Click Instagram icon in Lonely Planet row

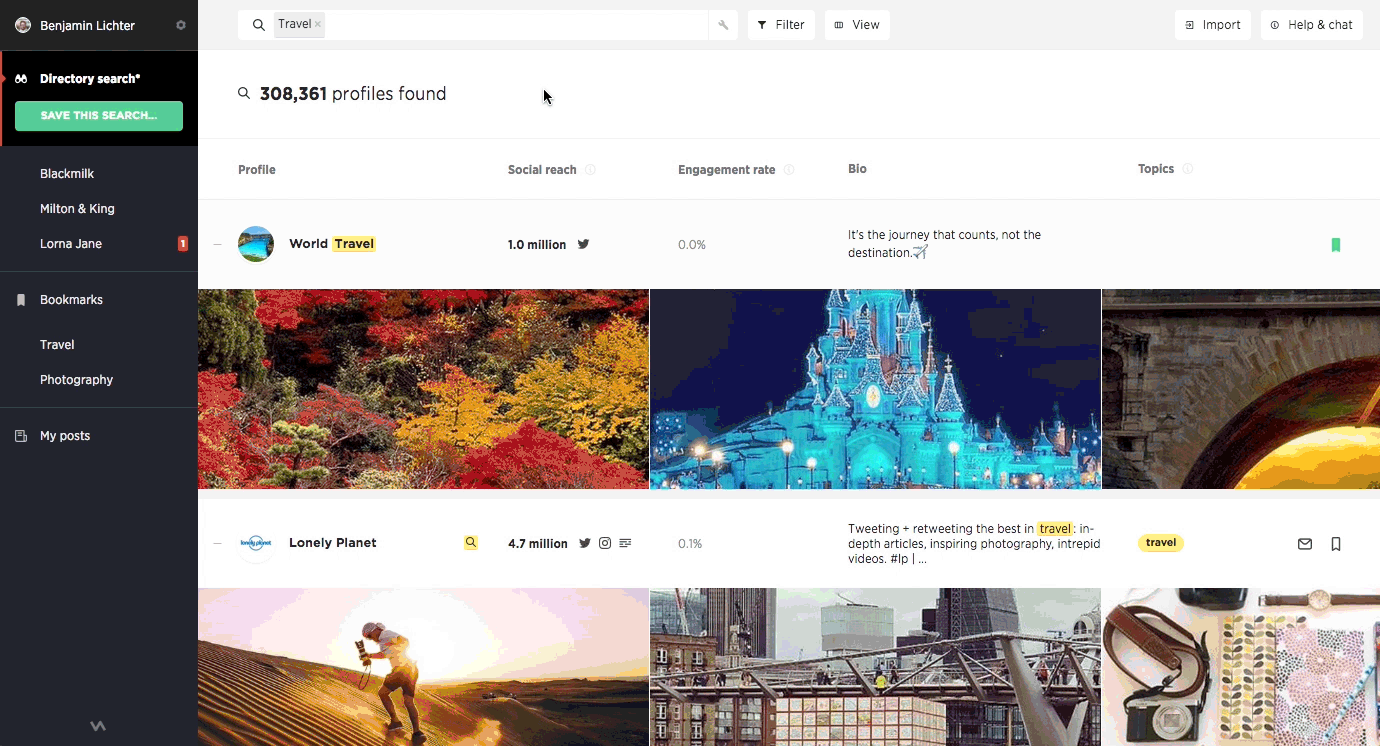pyautogui.click(x=605, y=543)
